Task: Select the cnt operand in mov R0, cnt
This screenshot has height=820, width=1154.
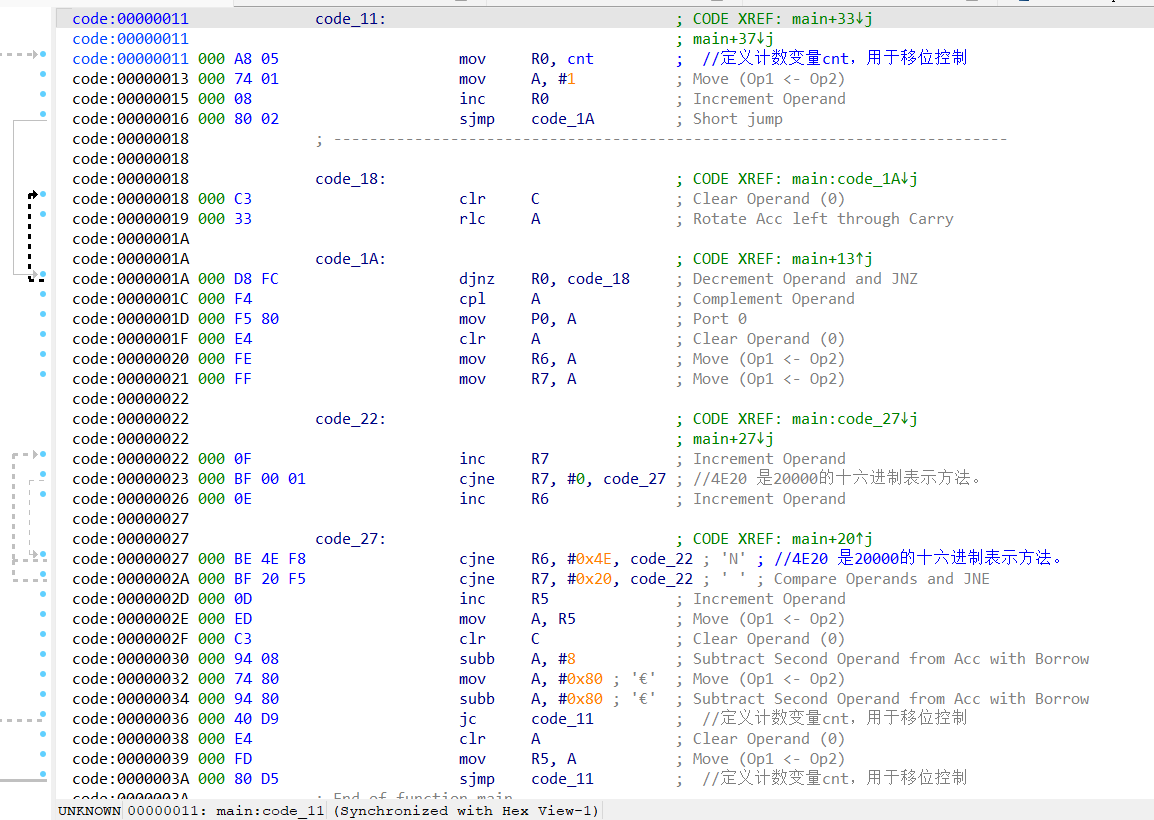Action: tap(580, 59)
